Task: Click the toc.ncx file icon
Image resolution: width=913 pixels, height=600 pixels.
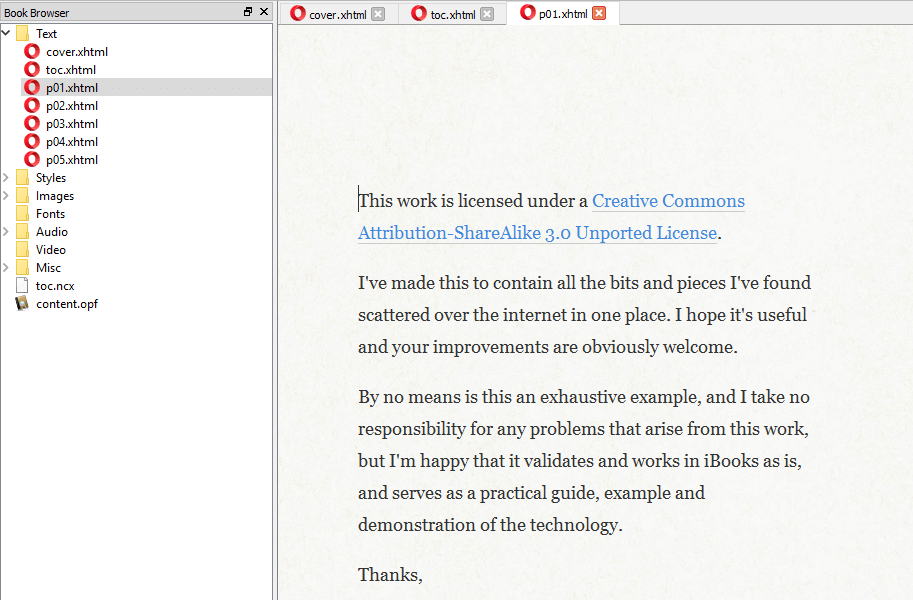Action: tap(22, 285)
